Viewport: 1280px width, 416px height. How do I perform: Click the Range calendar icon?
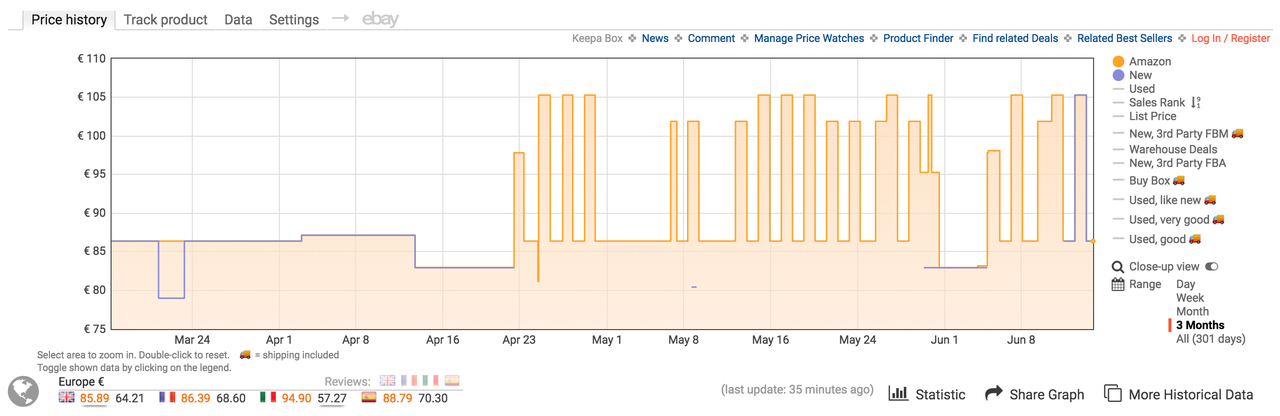(1118, 285)
